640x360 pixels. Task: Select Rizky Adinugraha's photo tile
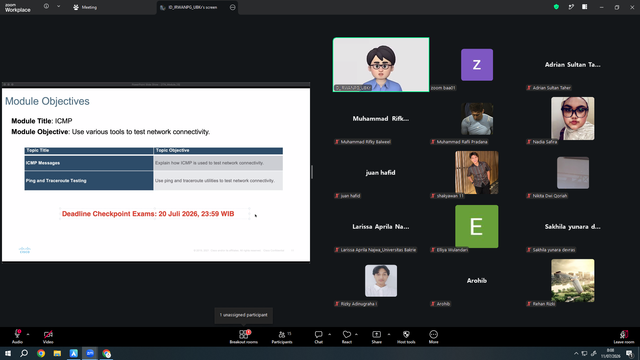(381, 280)
